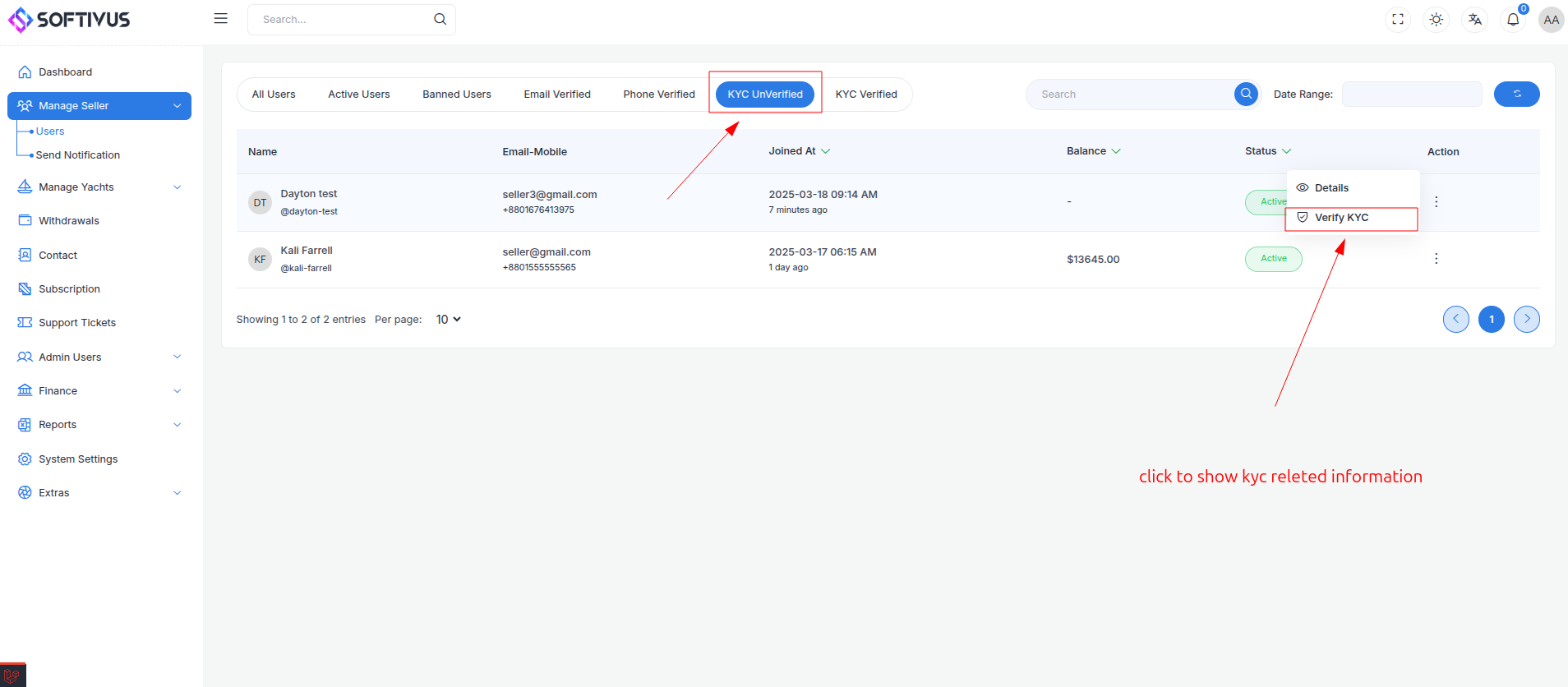Image resolution: width=1568 pixels, height=687 pixels.
Task: Click email seller3@gmail.com
Action: point(550,195)
